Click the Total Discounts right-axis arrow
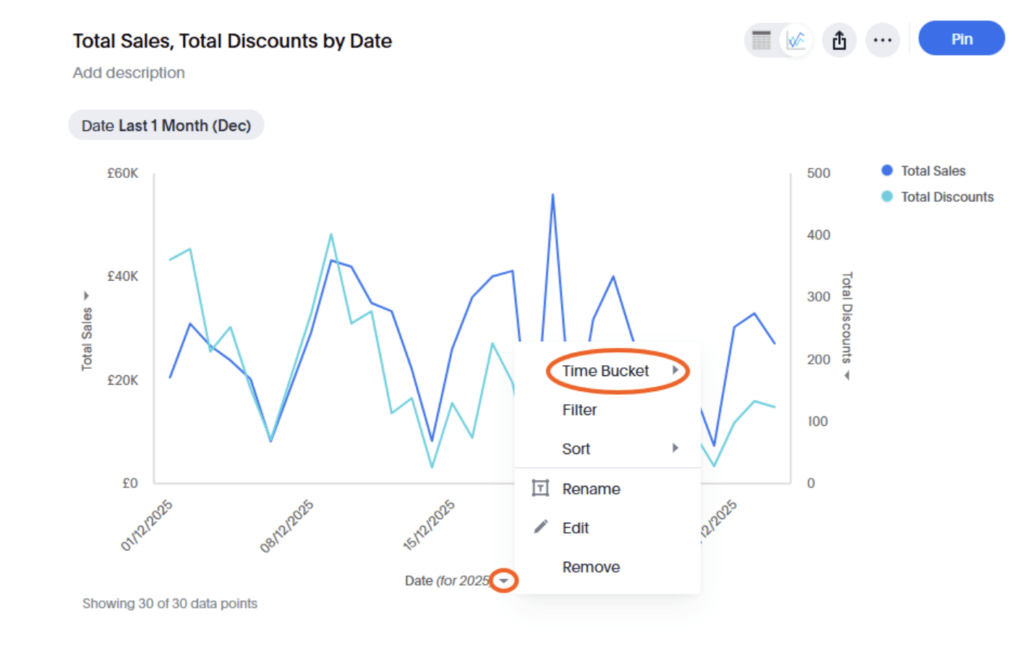The image size is (1024, 645). pos(846,376)
